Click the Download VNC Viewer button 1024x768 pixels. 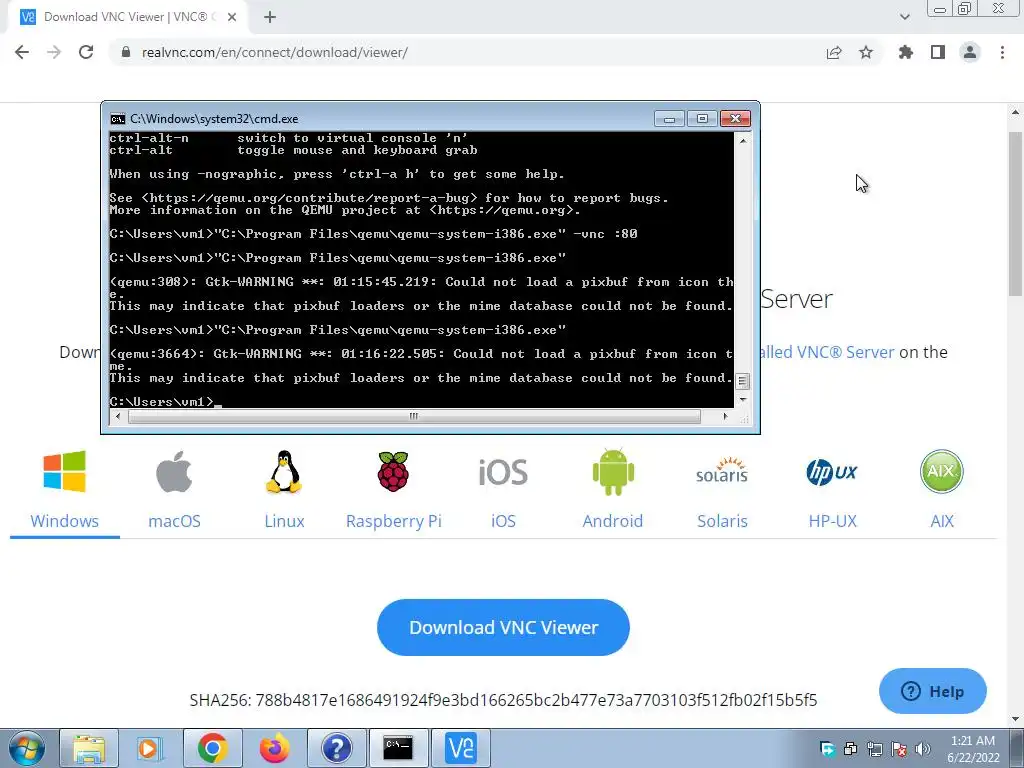point(503,628)
